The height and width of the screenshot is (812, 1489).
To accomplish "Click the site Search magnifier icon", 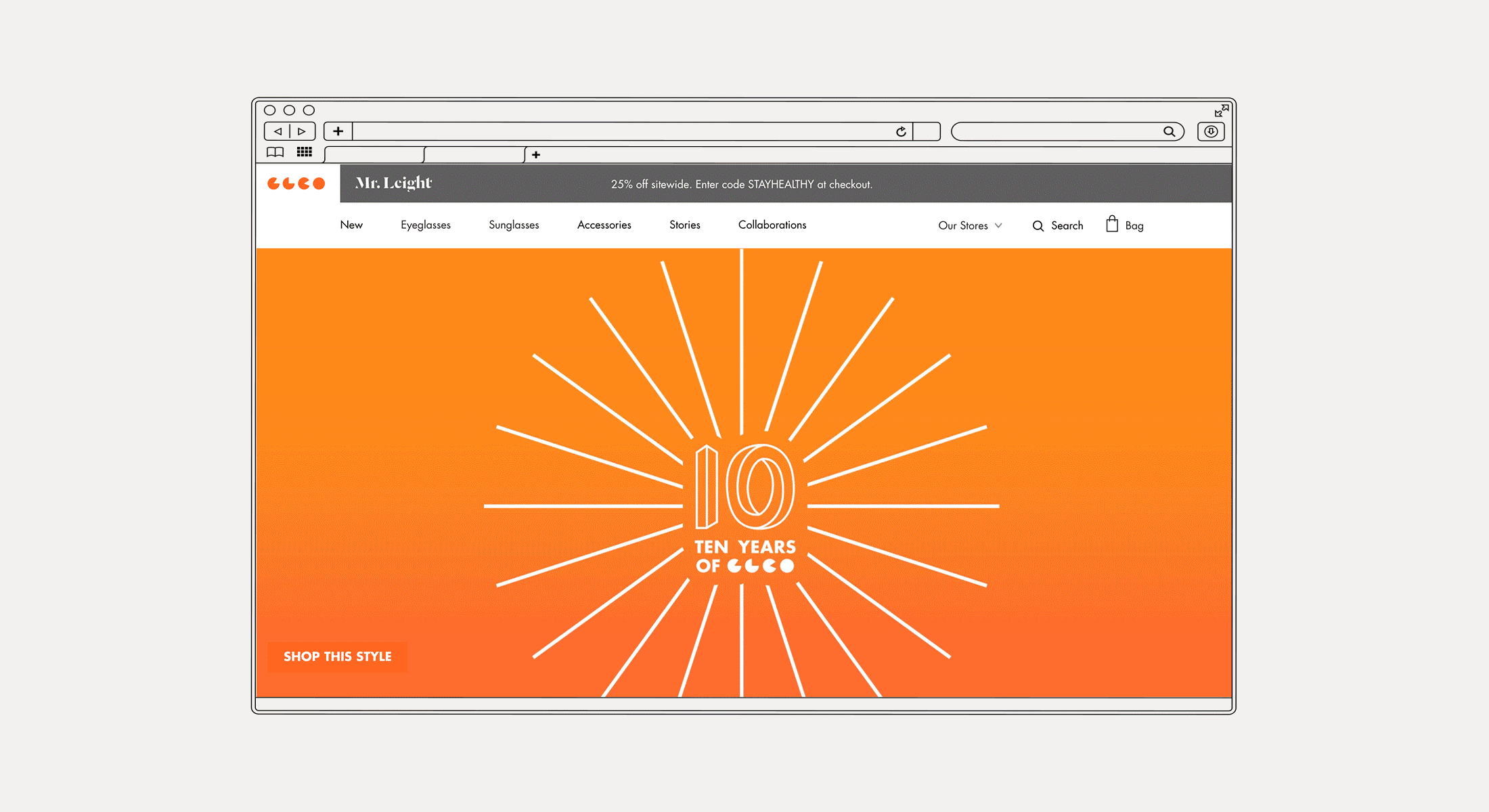I will pos(1038,226).
